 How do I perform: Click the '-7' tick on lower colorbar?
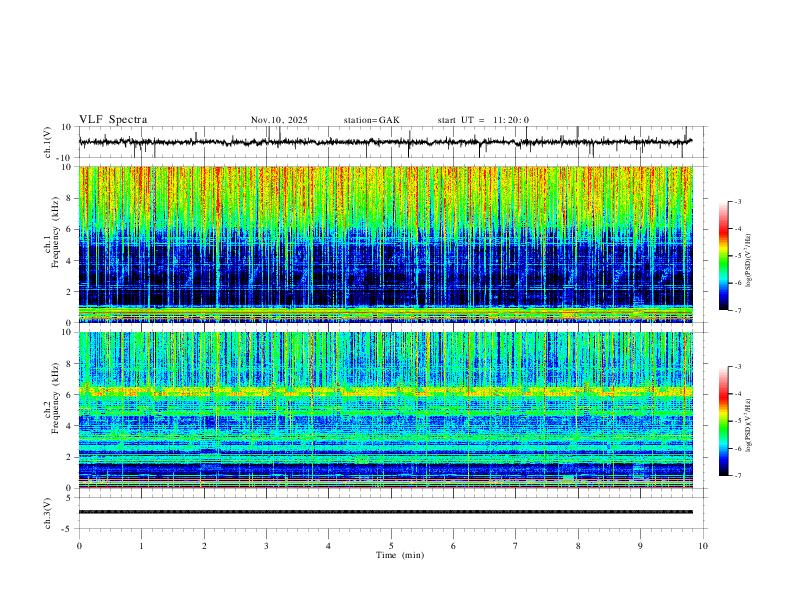tap(737, 475)
